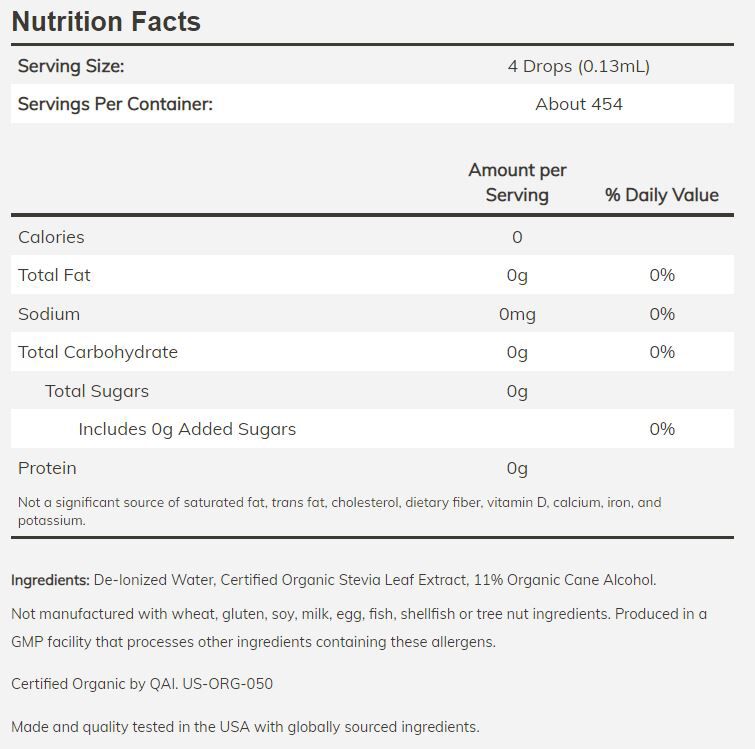Click the Nutrition Facts heading
The height and width of the screenshot is (749, 755).
click(x=106, y=21)
